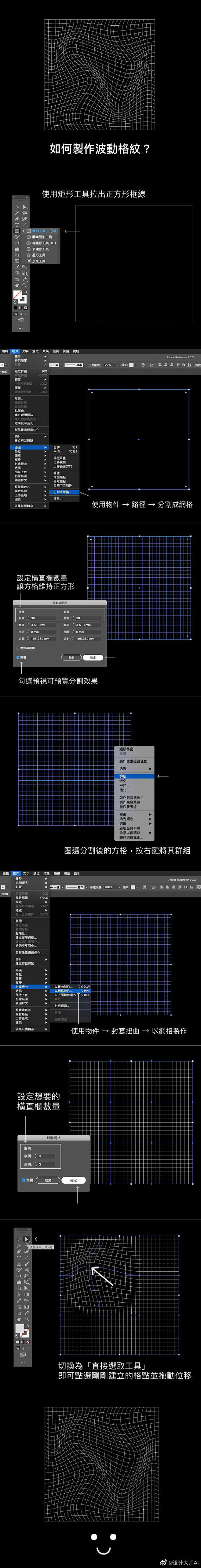Expand highlighted 路徑 submenu item in 物件 menu

tap(30, 447)
